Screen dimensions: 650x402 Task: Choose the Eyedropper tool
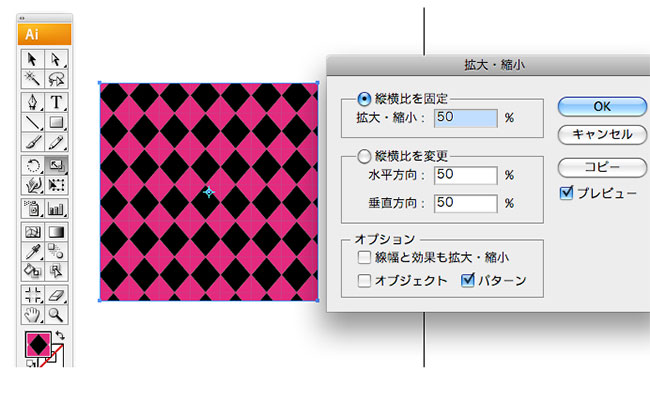(x=33, y=252)
